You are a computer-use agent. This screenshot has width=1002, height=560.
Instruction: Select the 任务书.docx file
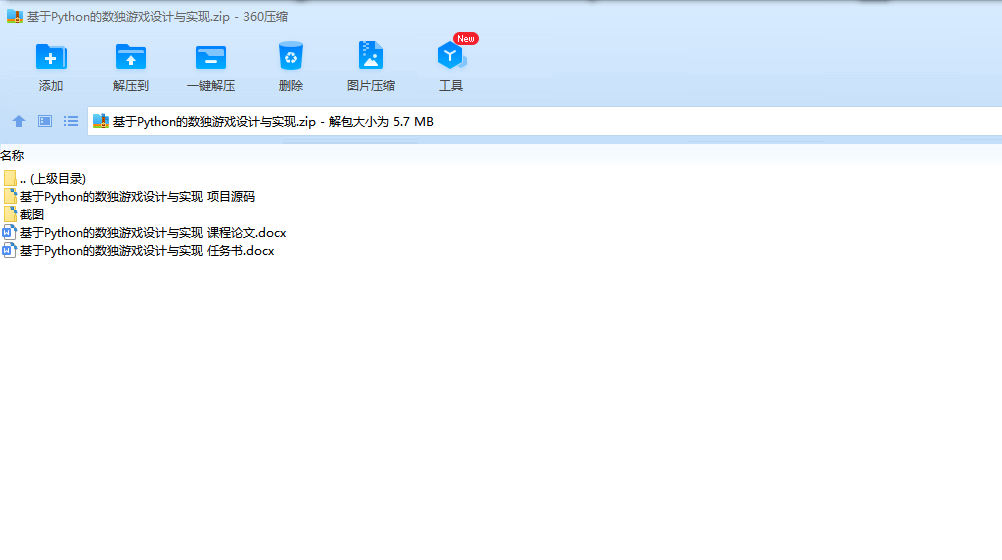point(138,251)
